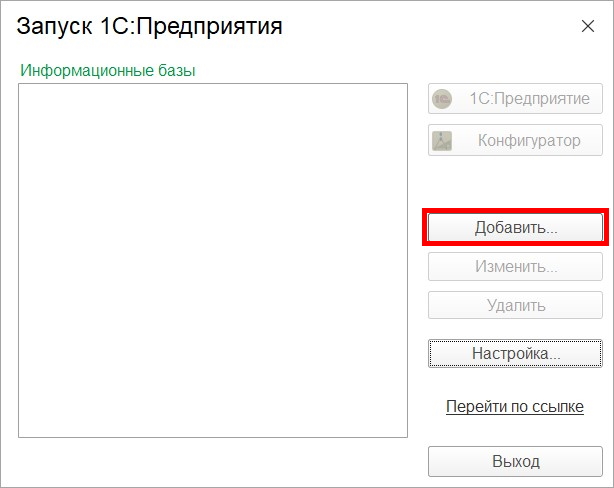This screenshot has height=488, width=614.
Task: Click the Конфигуратор compass icon
Action: click(442, 141)
